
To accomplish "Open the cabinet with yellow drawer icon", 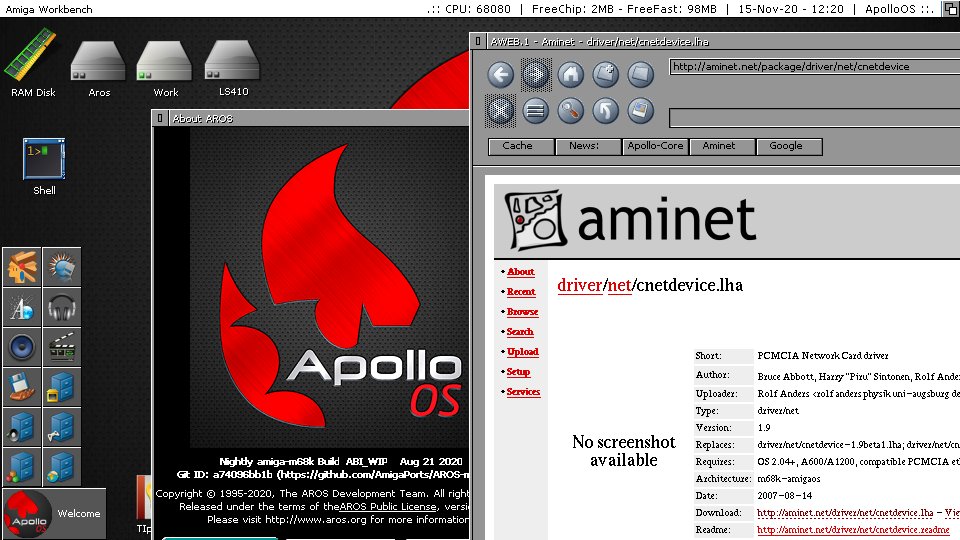I will (x=62, y=387).
